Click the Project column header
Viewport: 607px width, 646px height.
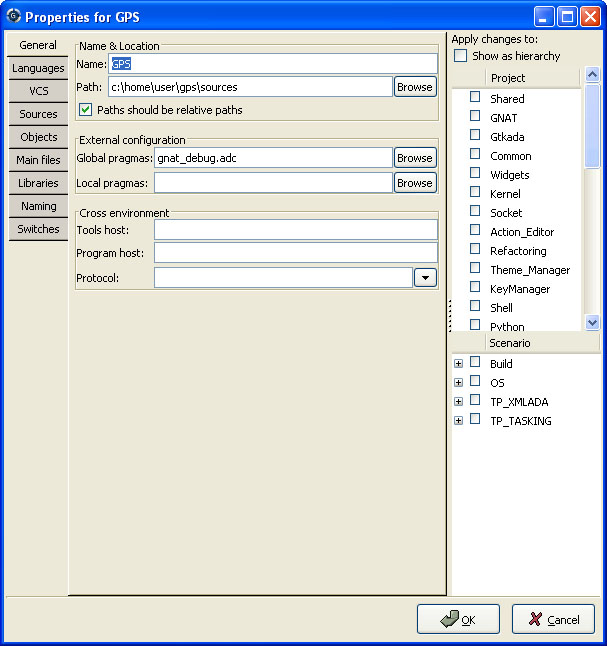pos(532,78)
